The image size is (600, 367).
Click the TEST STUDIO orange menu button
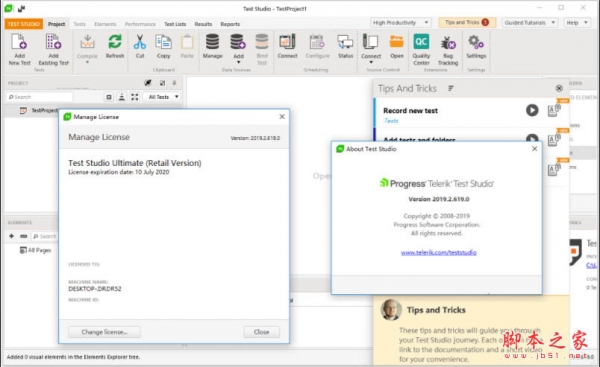(x=24, y=24)
